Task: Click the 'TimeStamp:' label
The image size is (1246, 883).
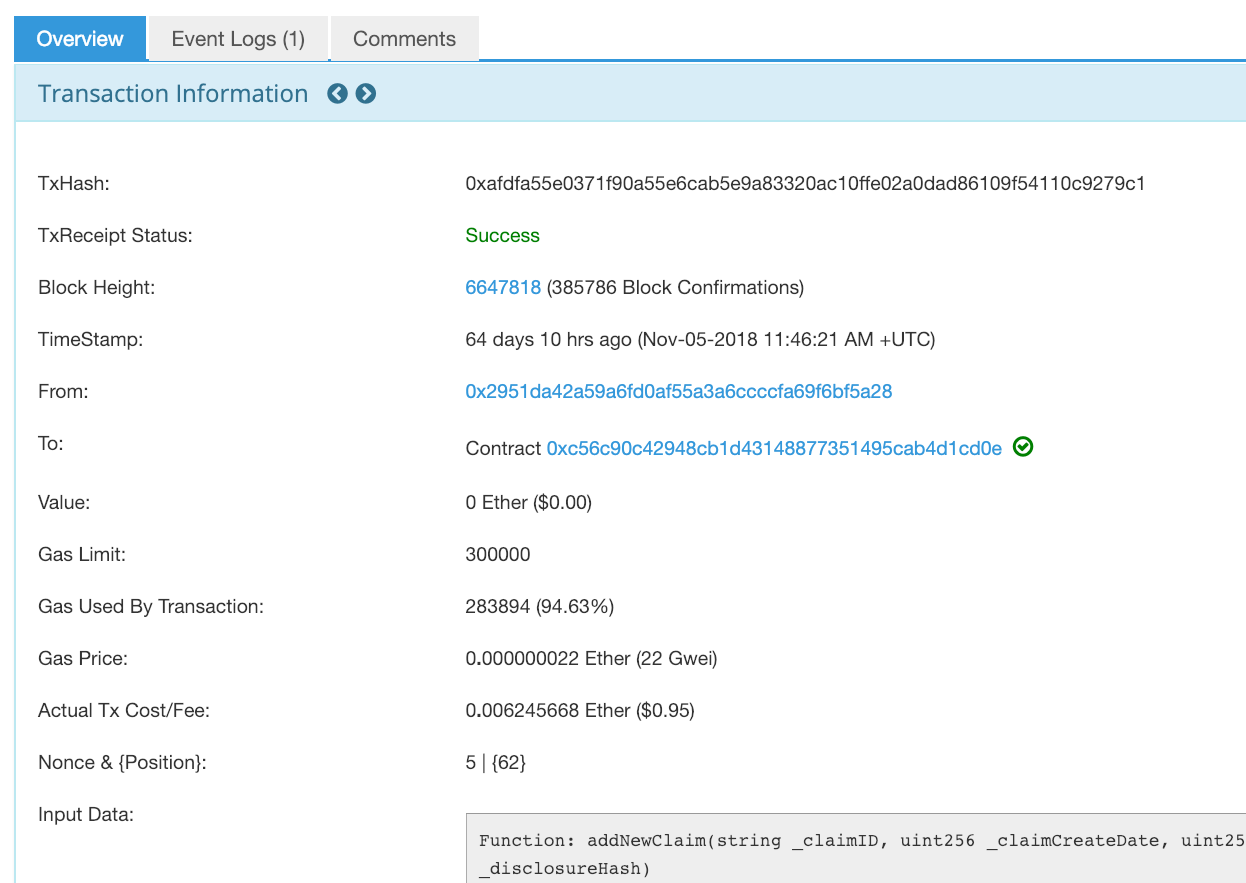Action: pyautogui.click(x=91, y=339)
